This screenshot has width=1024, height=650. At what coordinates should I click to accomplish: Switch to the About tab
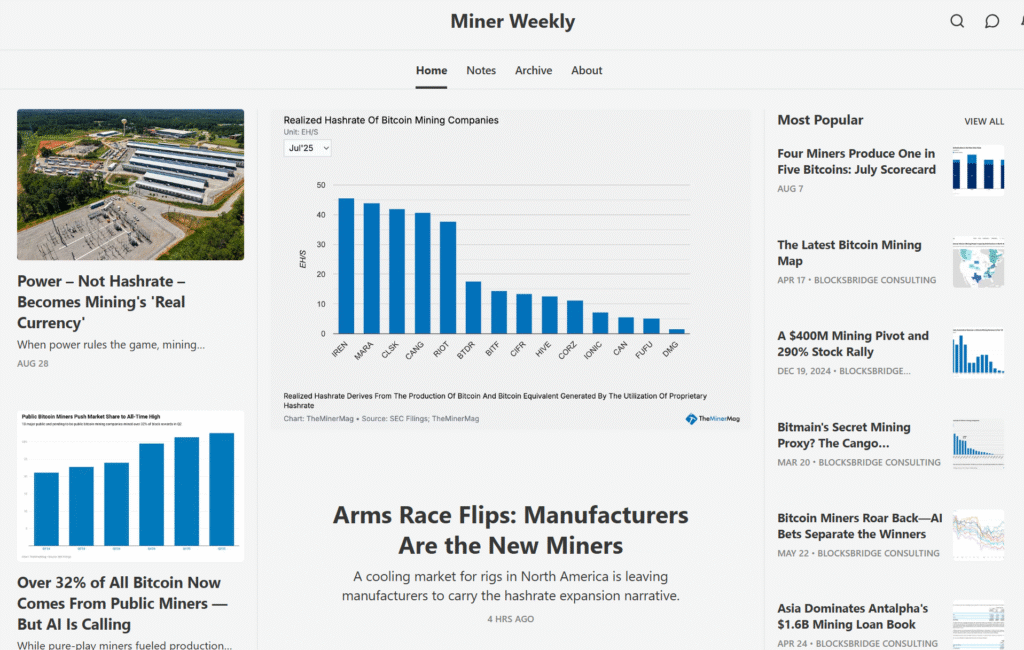(x=586, y=71)
